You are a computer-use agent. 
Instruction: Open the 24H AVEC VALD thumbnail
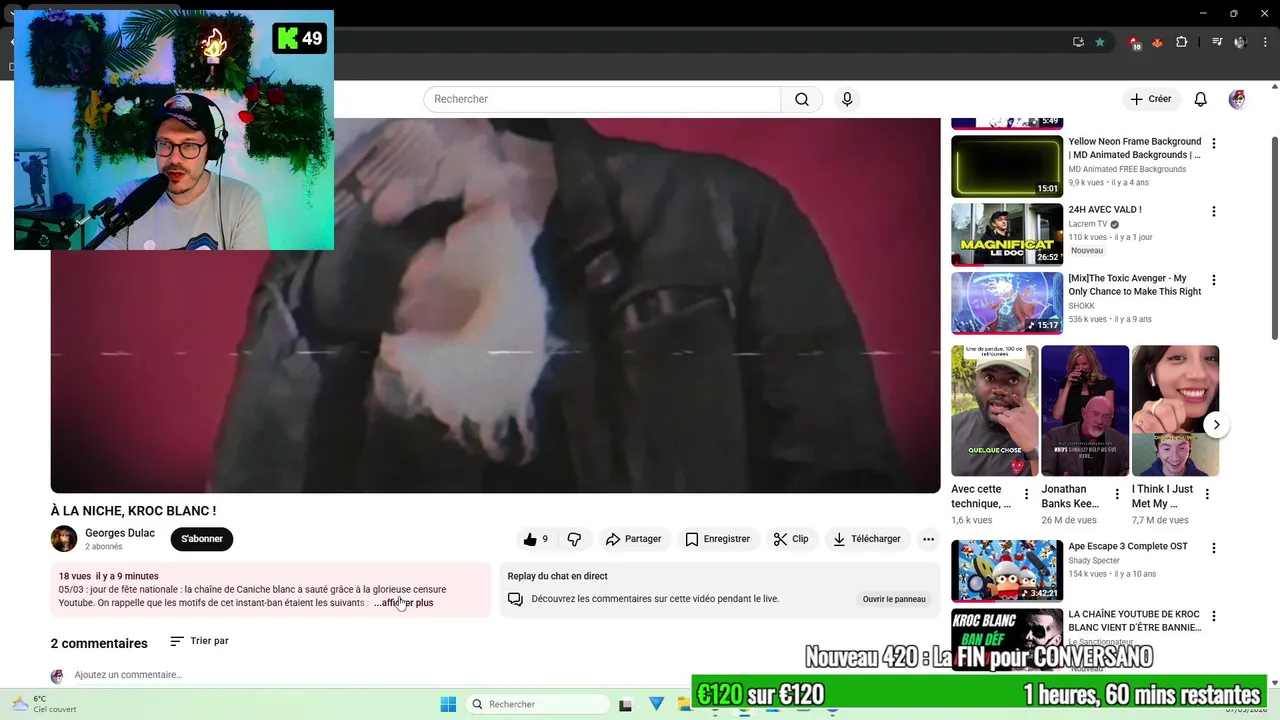tap(1007, 235)
